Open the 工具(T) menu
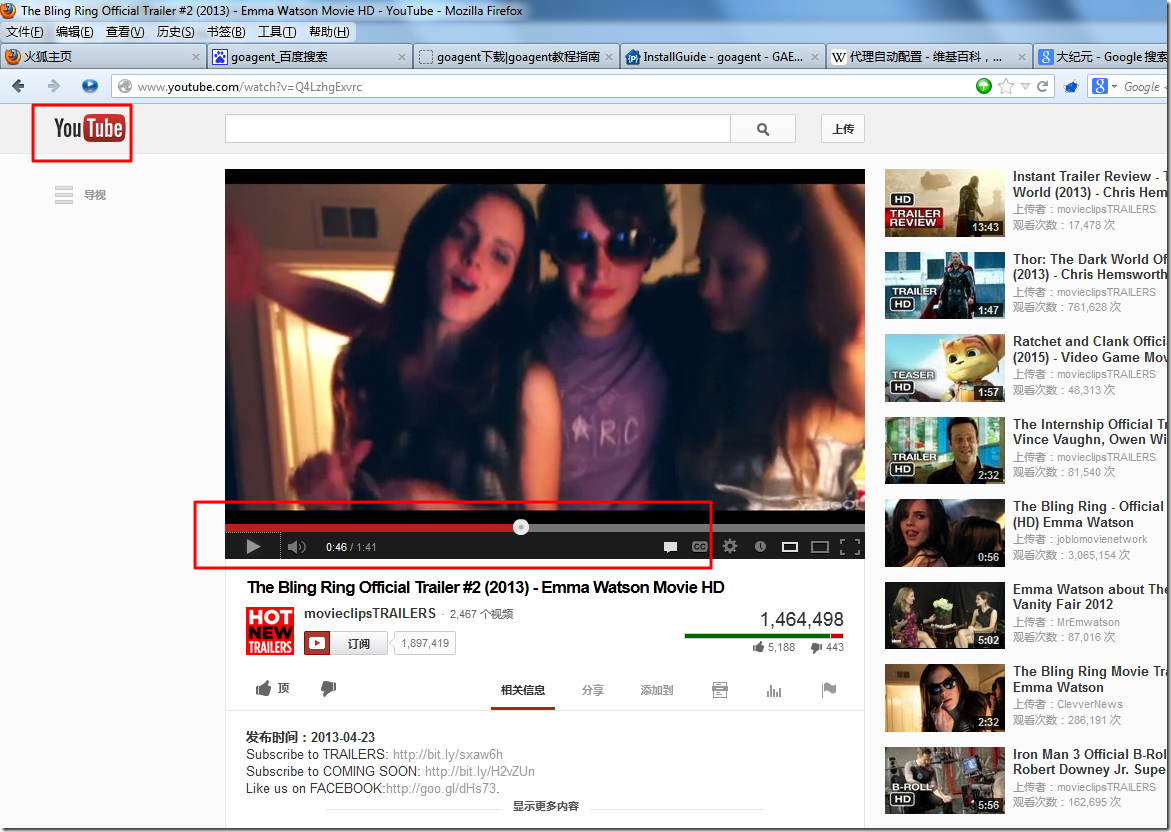The width and height of the screenshot is (1171, 832). pos(277,31)
